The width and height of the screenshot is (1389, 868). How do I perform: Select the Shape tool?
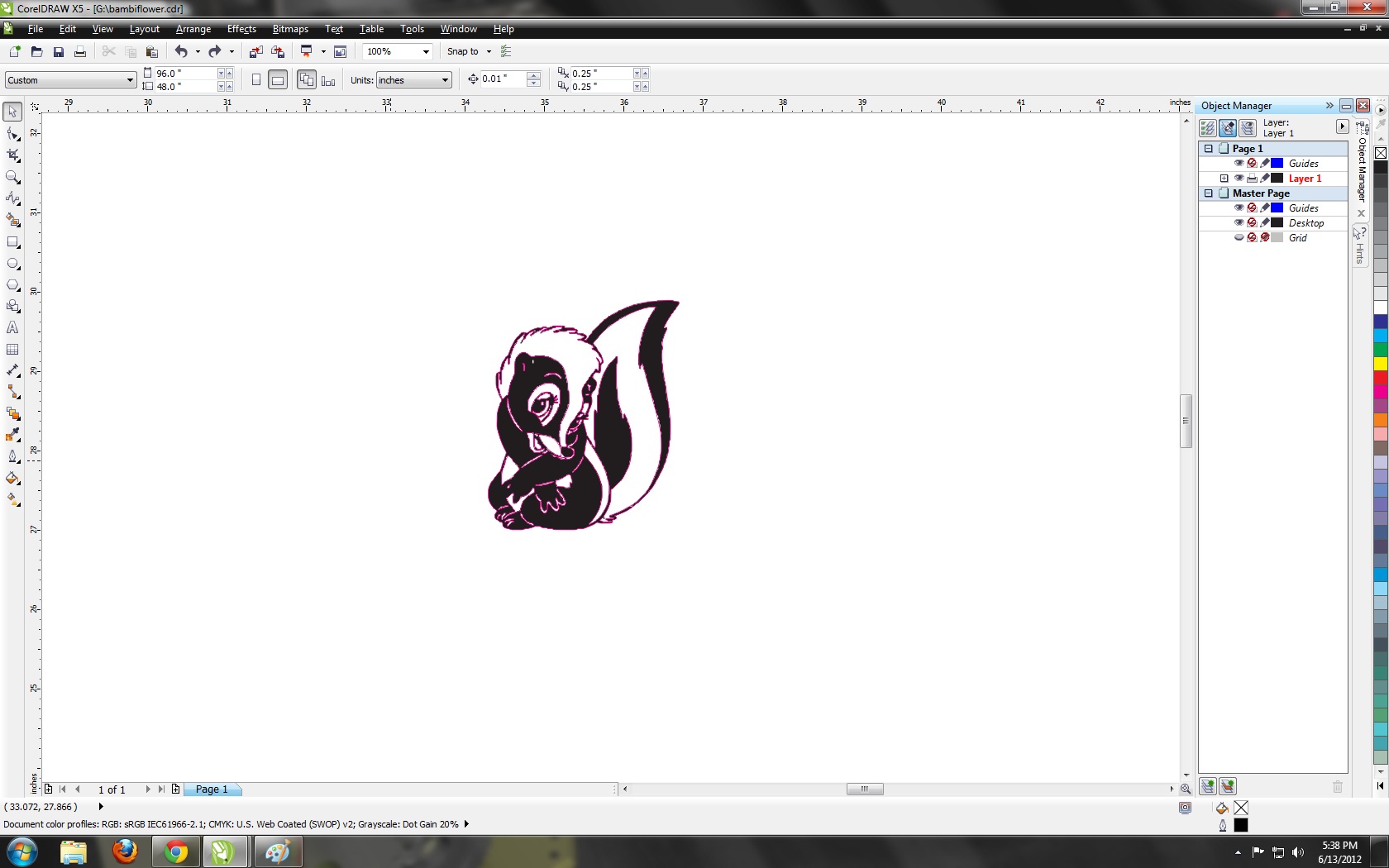pyautogui.click(x=12, y=134)
